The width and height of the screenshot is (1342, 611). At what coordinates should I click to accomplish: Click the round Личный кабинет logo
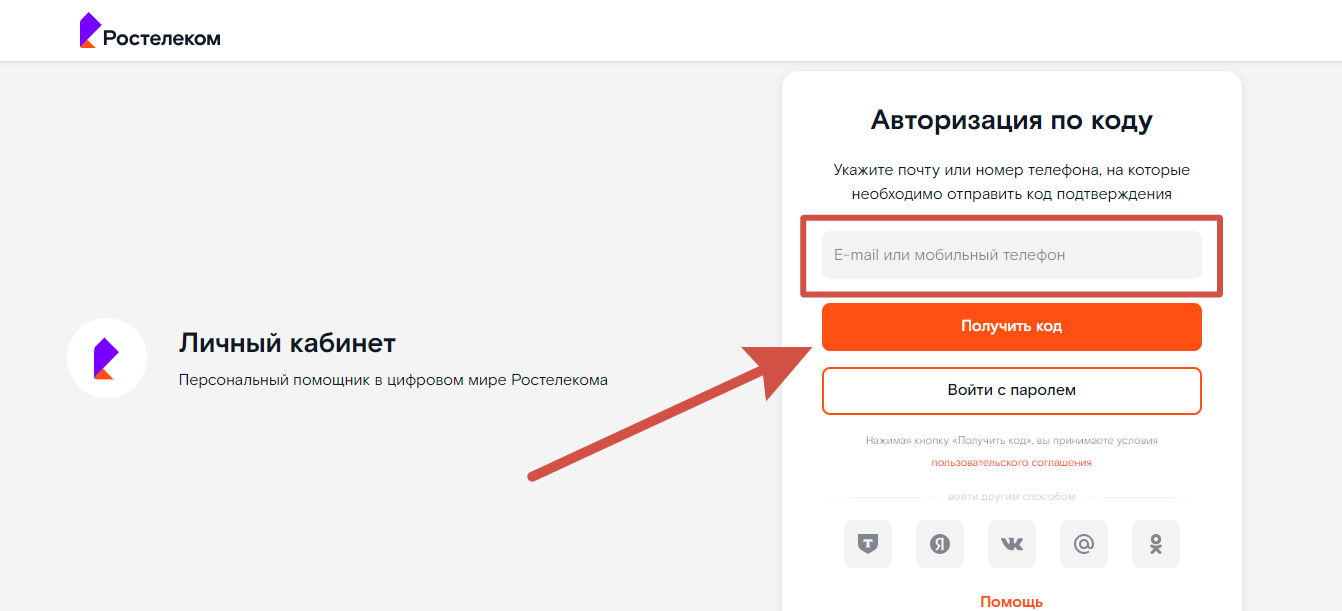click(107, 358)
